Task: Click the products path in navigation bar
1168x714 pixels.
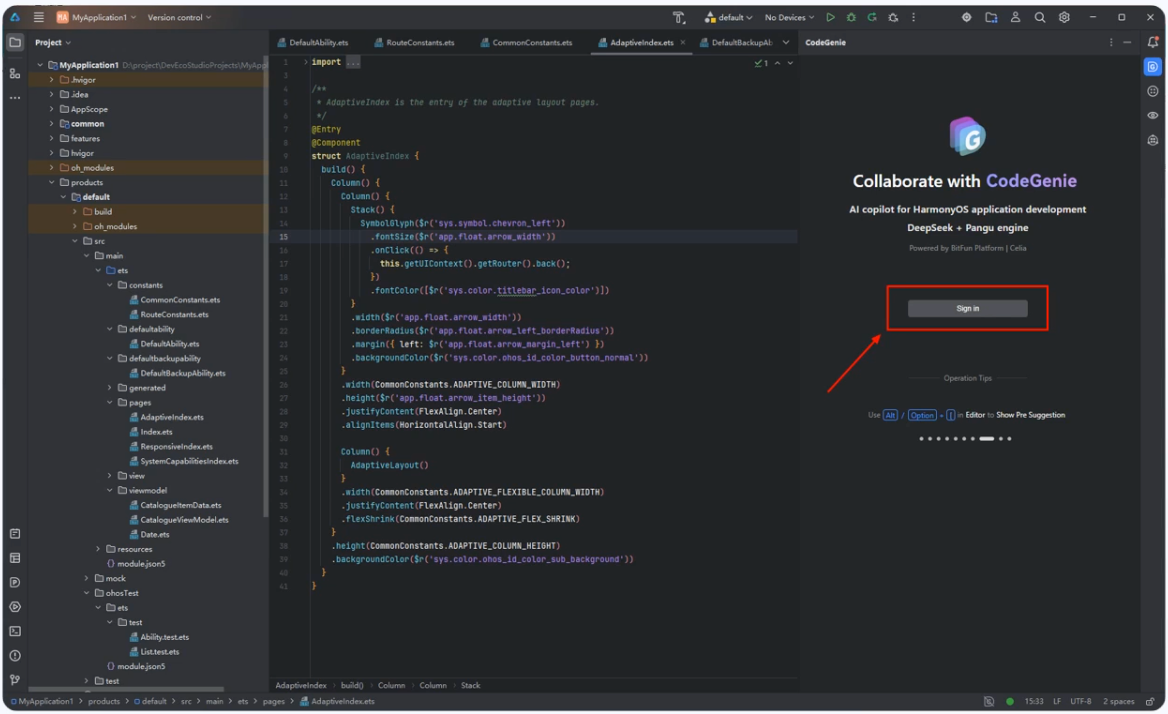Action: tap(104, 701)
